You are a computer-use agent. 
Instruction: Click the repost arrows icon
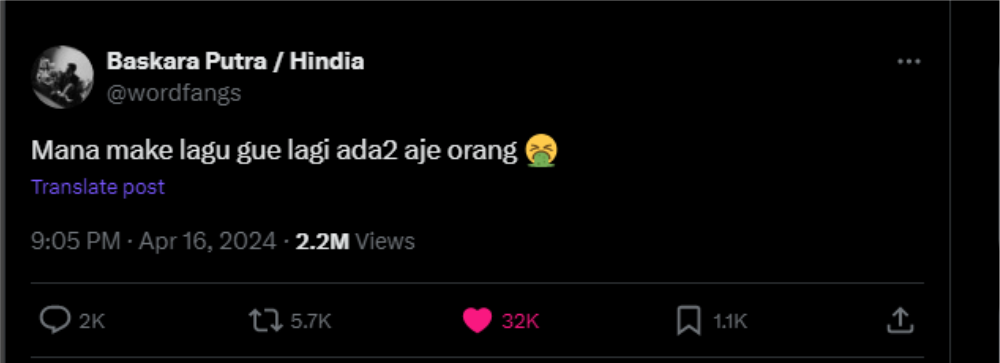coord(265,320)
